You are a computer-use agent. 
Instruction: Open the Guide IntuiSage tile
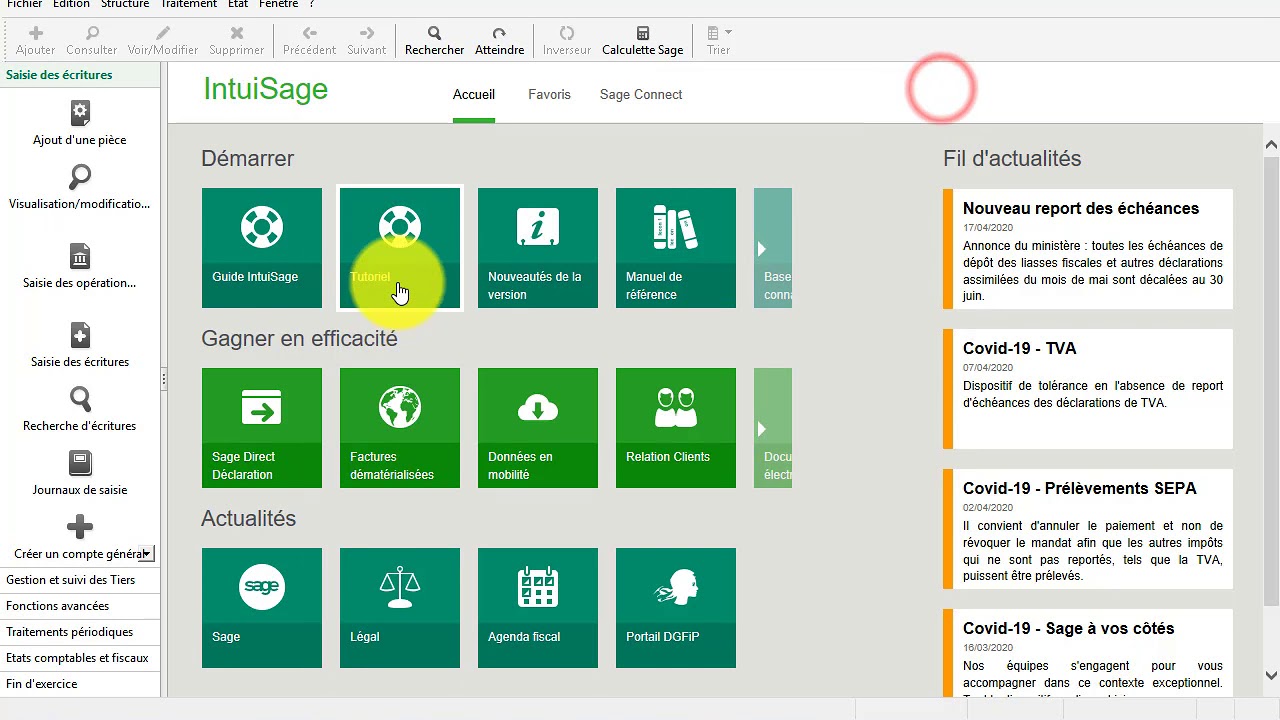click(x=262, y=248)
